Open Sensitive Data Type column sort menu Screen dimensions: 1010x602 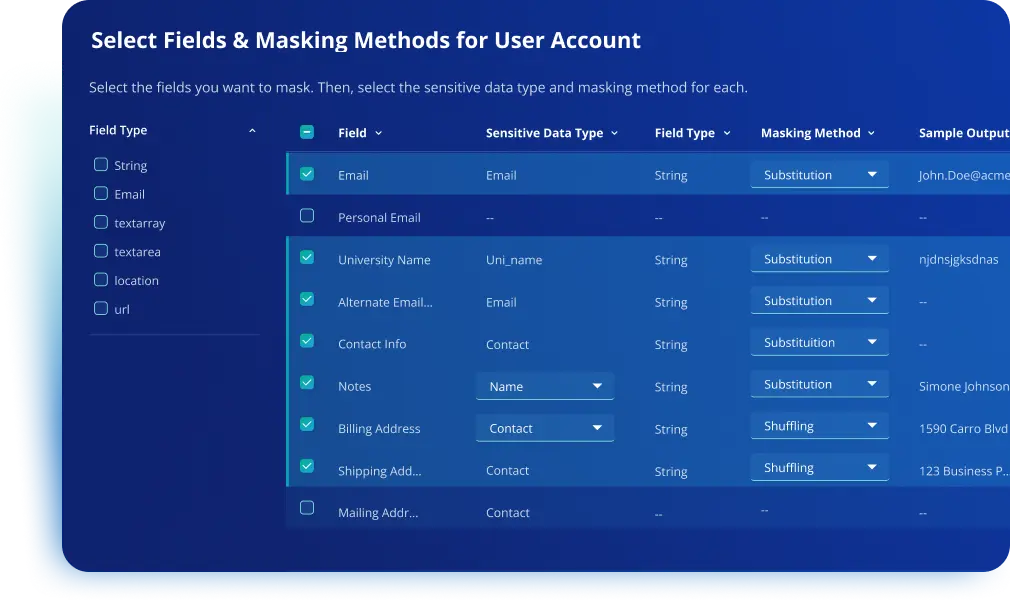(615, 133)
